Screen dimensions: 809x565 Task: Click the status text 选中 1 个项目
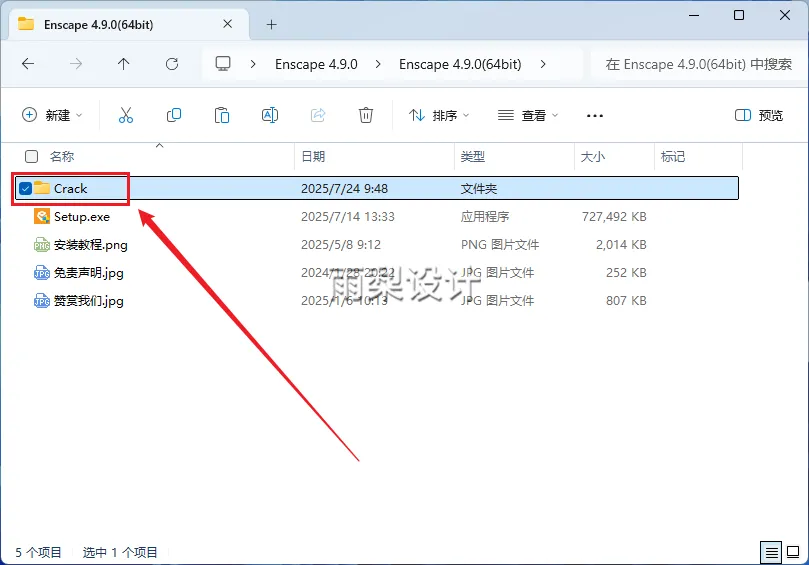(x=120, y=552)
